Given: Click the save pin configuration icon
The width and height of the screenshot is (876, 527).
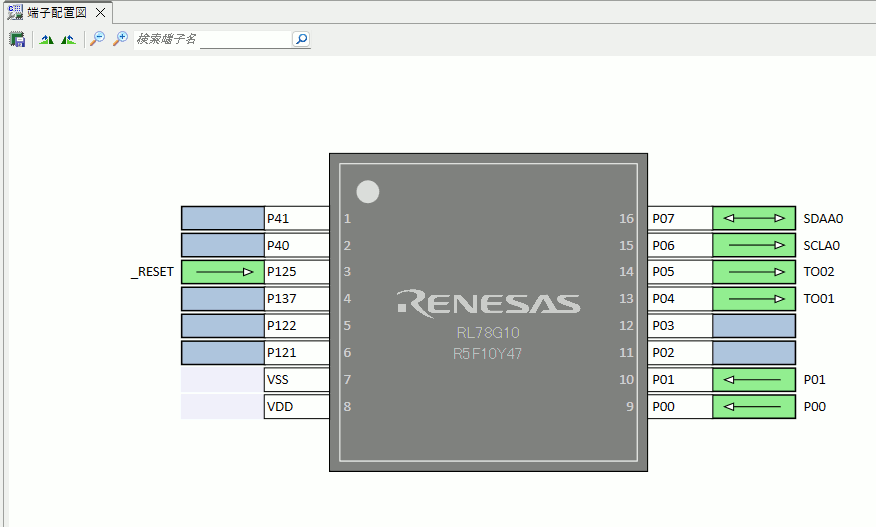Looking at the screenshot, I should (17, 39).
